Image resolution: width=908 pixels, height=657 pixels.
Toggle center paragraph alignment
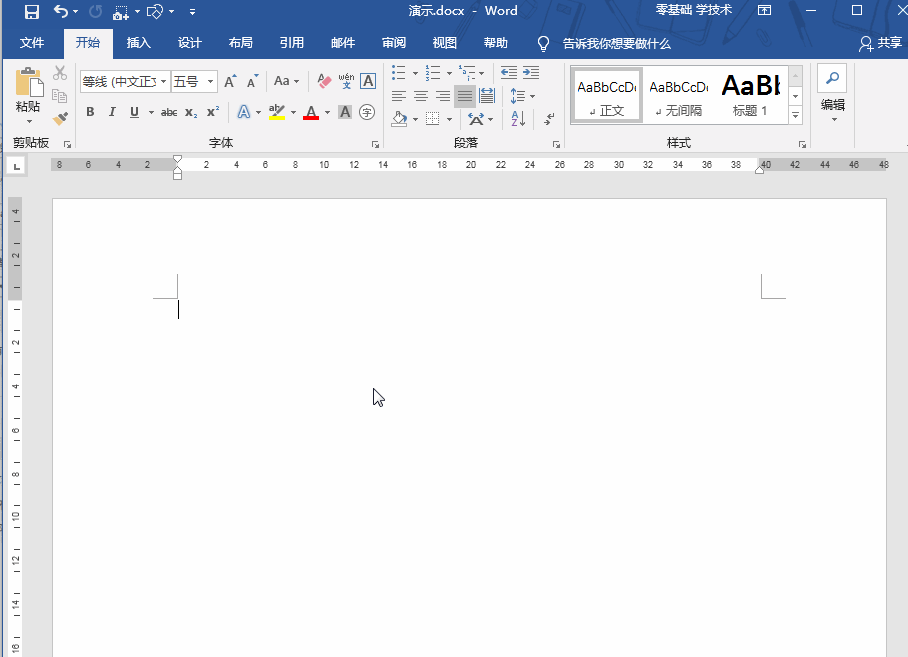click(x=420, y=96)
